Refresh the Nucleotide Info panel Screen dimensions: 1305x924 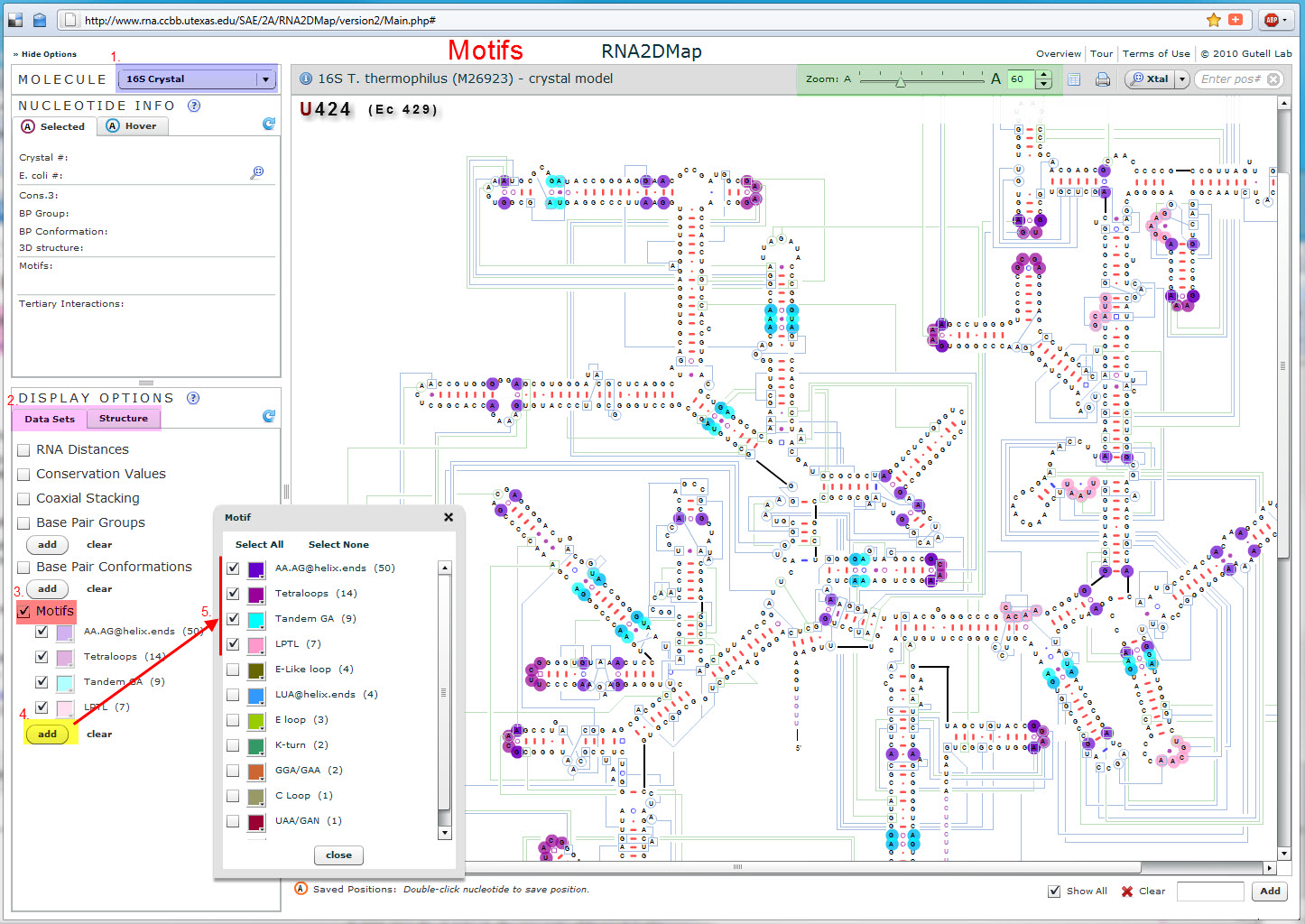point(268,125)
